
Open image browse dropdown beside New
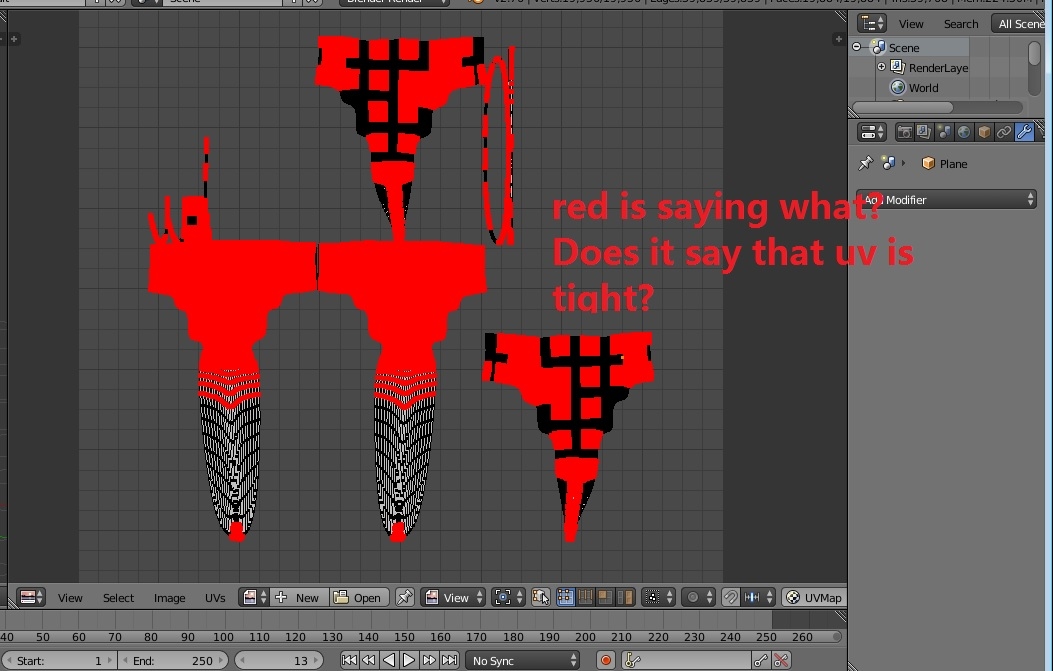(254, 597)
